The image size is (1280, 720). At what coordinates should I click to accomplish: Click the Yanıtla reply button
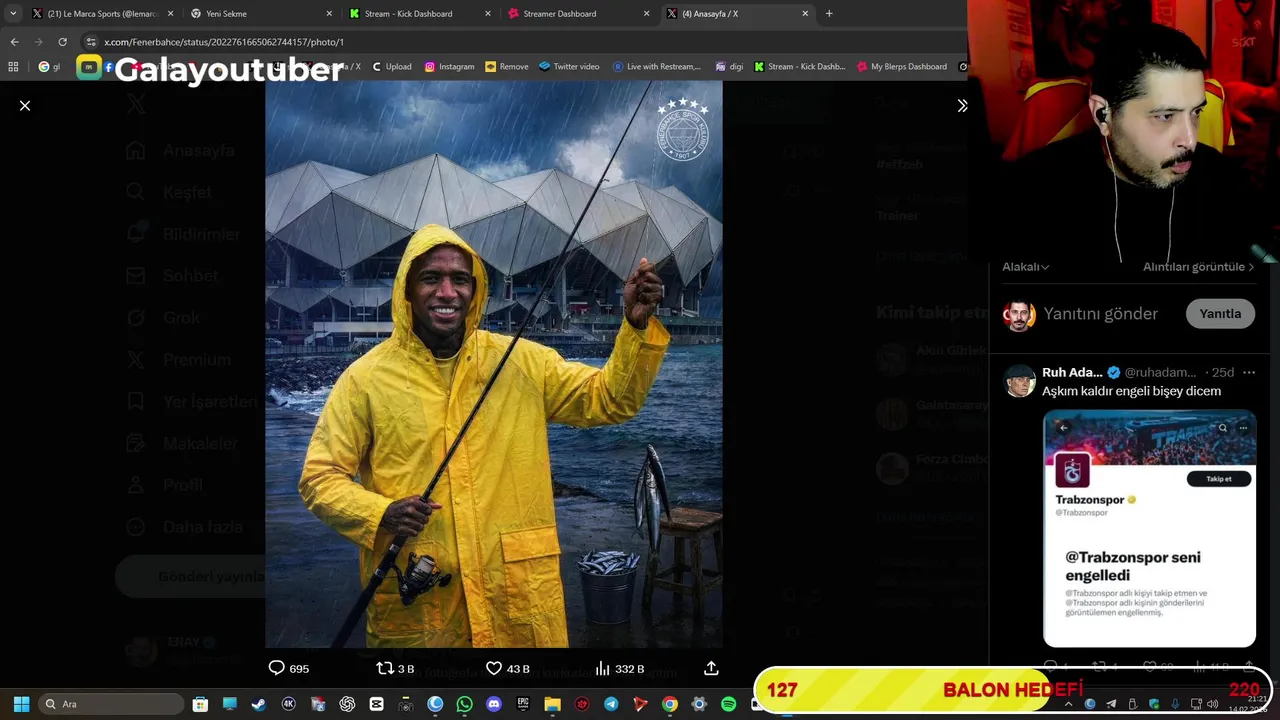(x=1220, y=313)
